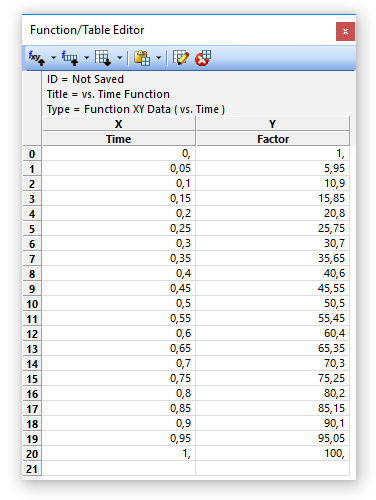Click the delete table red X icon
The width and height of the screenshot is (376, 500).
pos(203,58)
